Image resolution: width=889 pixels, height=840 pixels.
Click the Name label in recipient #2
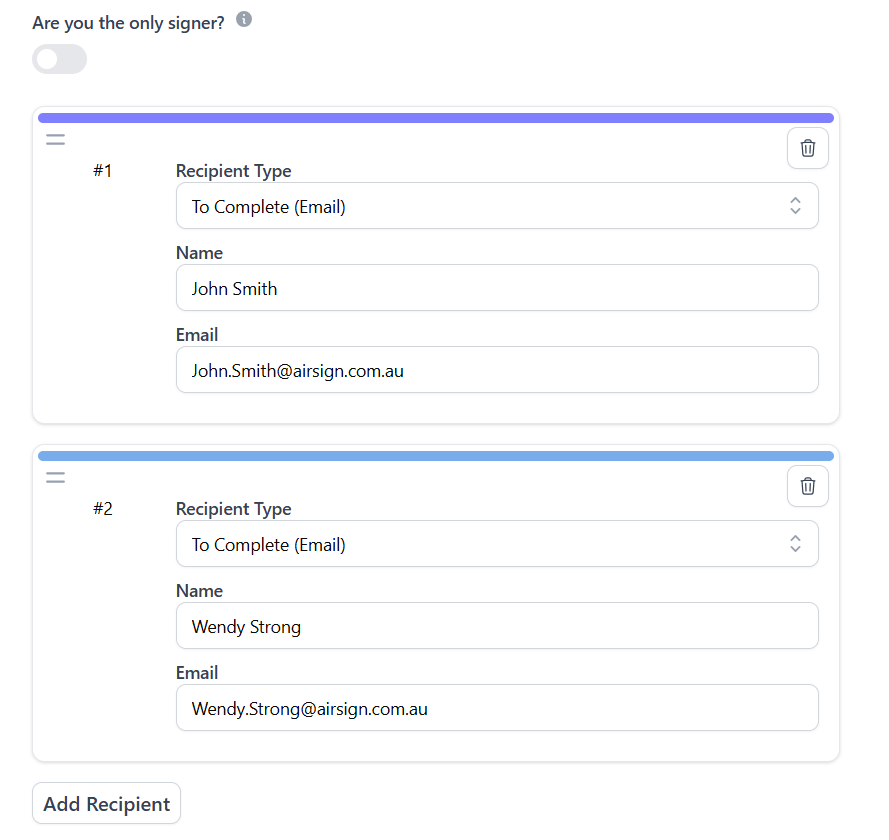pos(199,591)
